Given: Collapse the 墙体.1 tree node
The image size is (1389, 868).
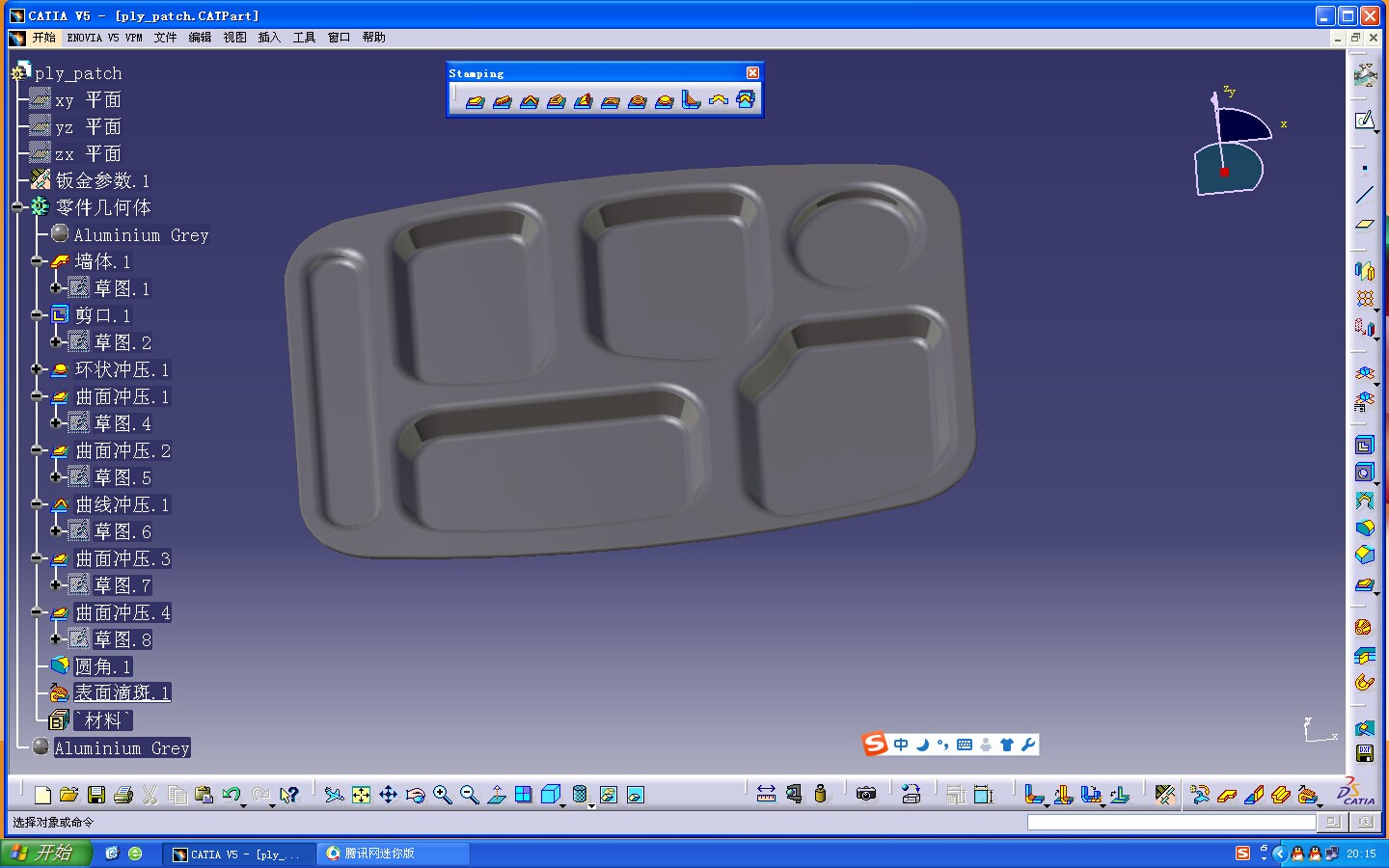Looking at the screenshot, I should [x=36, y=261].
